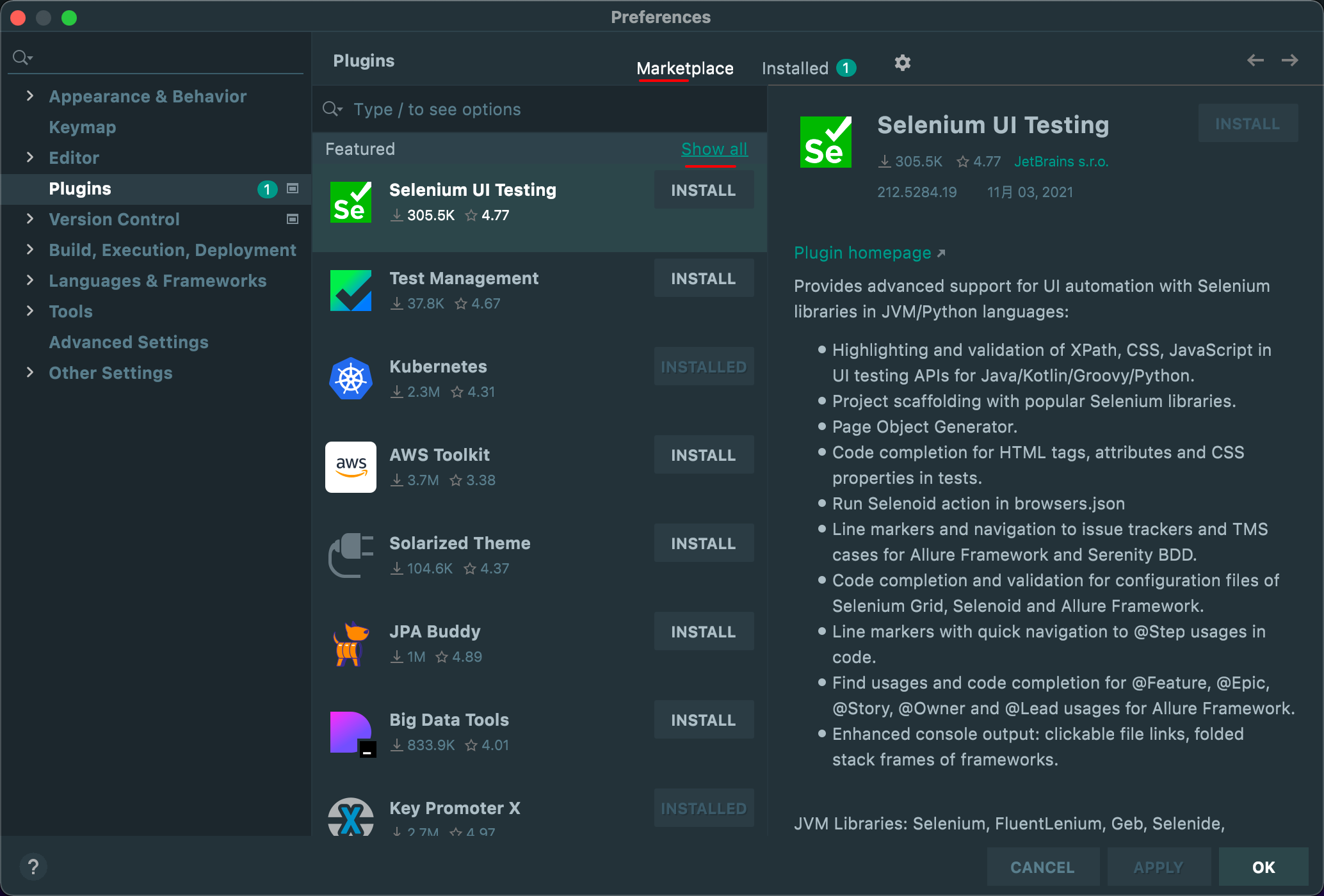Click the Test Management plugin icon

350,290
